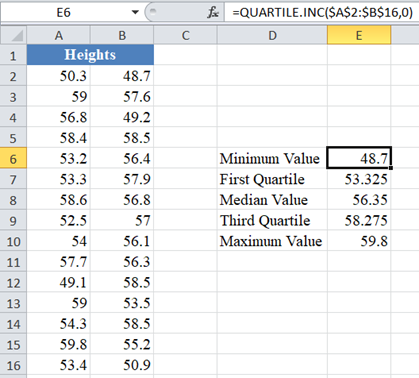Select cell showing 56.35
Viewport: 419px width, 378px height.
[x=359, y=200]
